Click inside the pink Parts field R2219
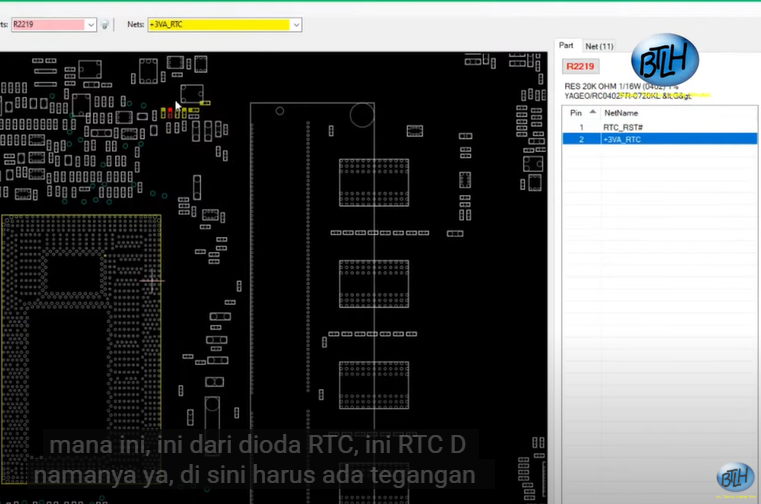The image size is (761, 504). [x=46, y=25]
